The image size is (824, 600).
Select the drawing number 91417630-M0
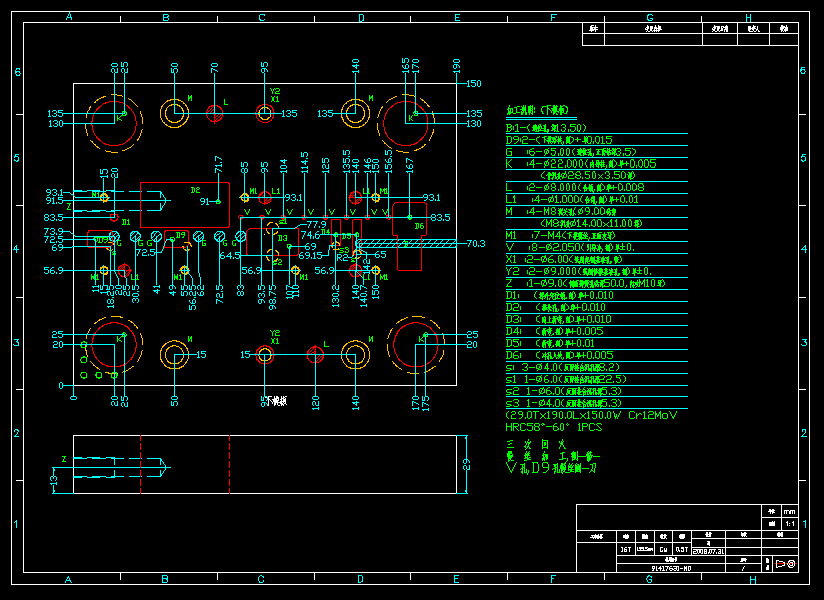pyautogui.click(x=671, y=568)
